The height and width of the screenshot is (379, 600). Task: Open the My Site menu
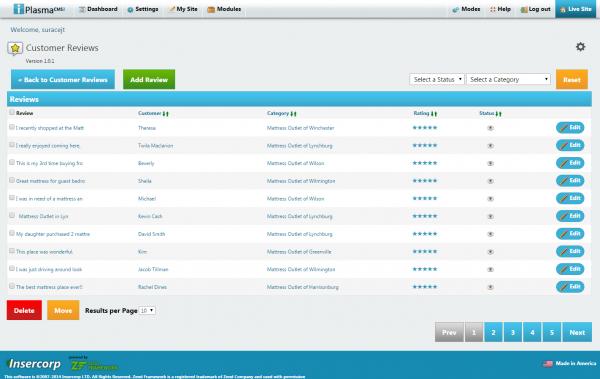point(183,9)
